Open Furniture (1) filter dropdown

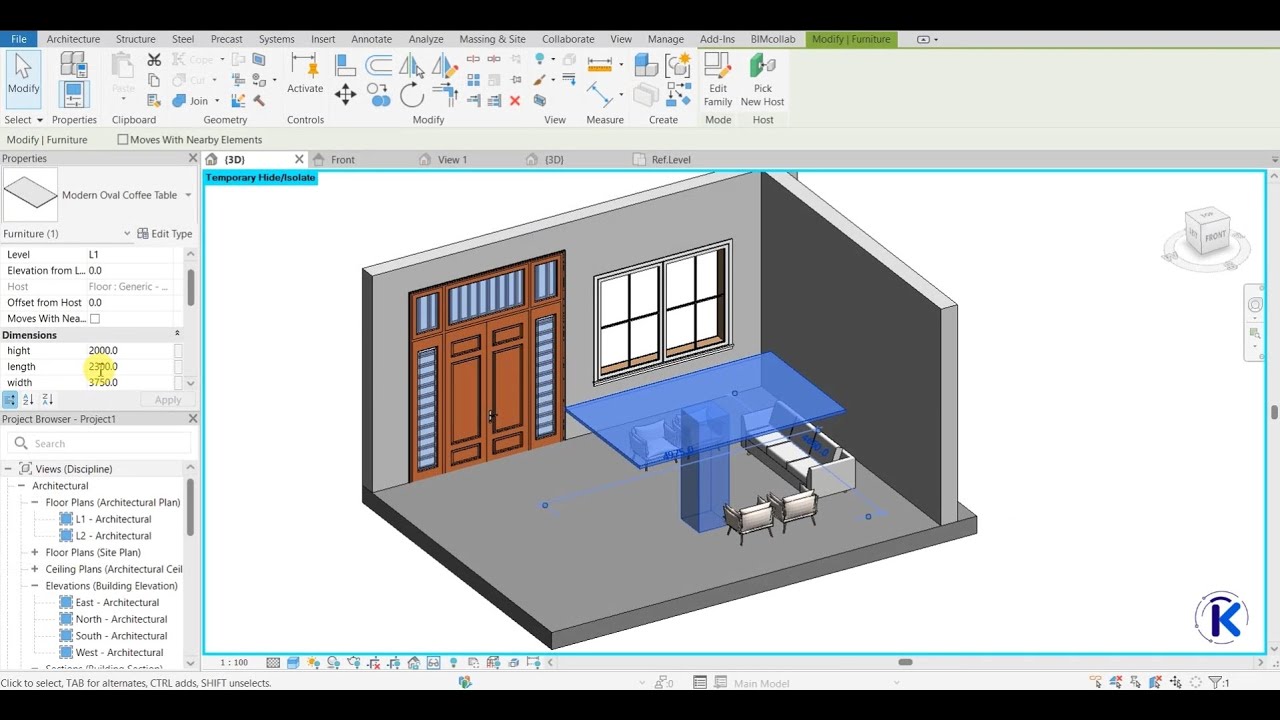click(x=127, y=234)
